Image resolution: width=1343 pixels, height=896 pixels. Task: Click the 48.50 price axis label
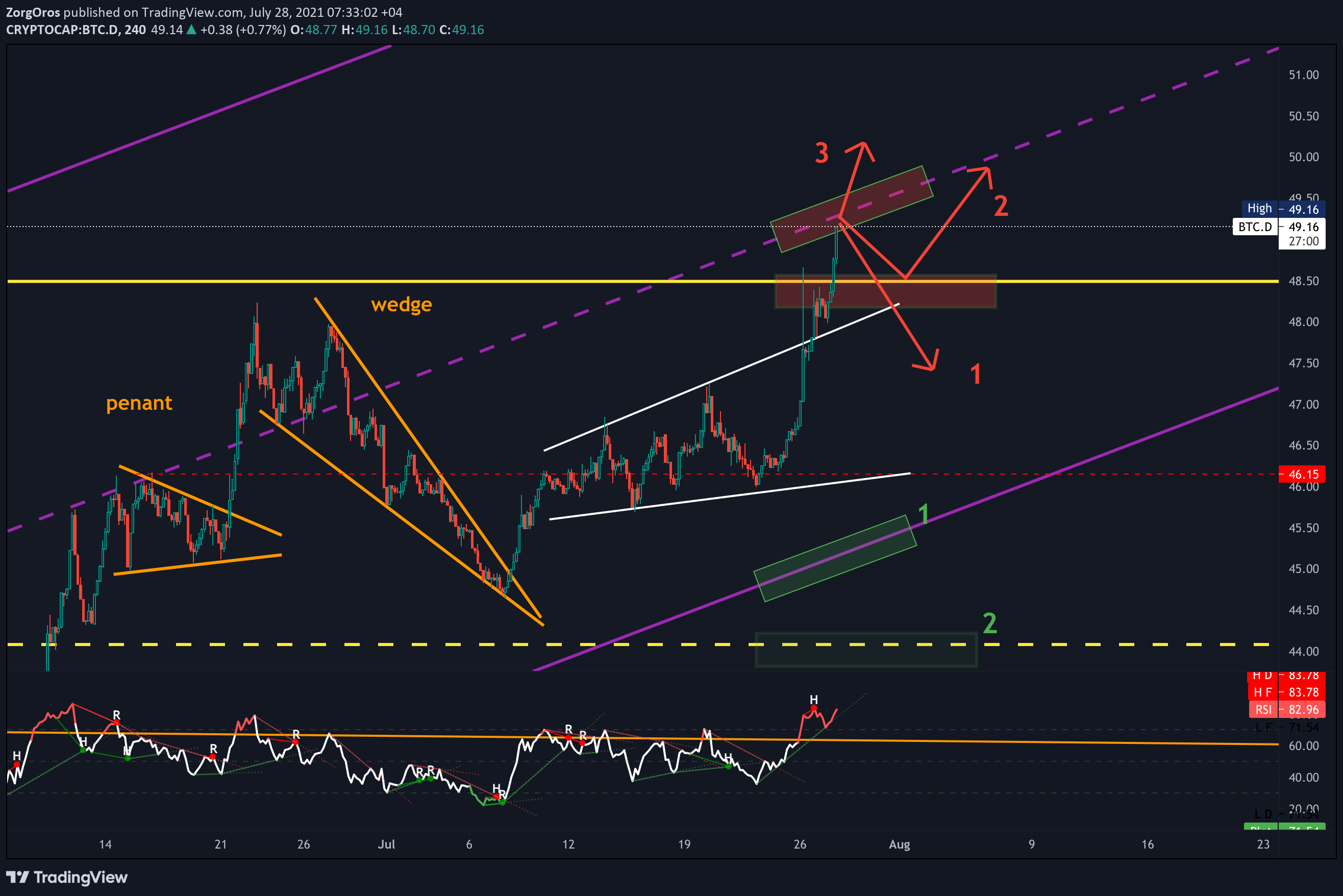[1304, 281]
